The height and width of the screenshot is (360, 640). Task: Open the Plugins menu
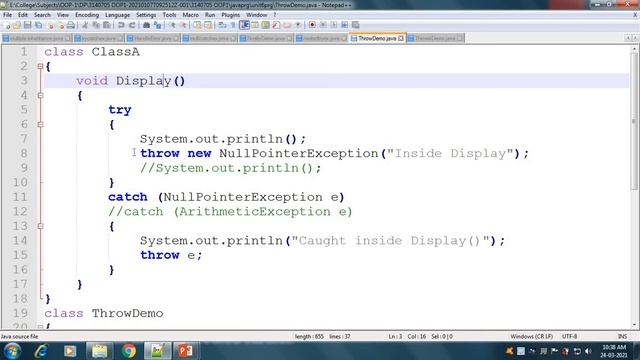pos(231,15)
